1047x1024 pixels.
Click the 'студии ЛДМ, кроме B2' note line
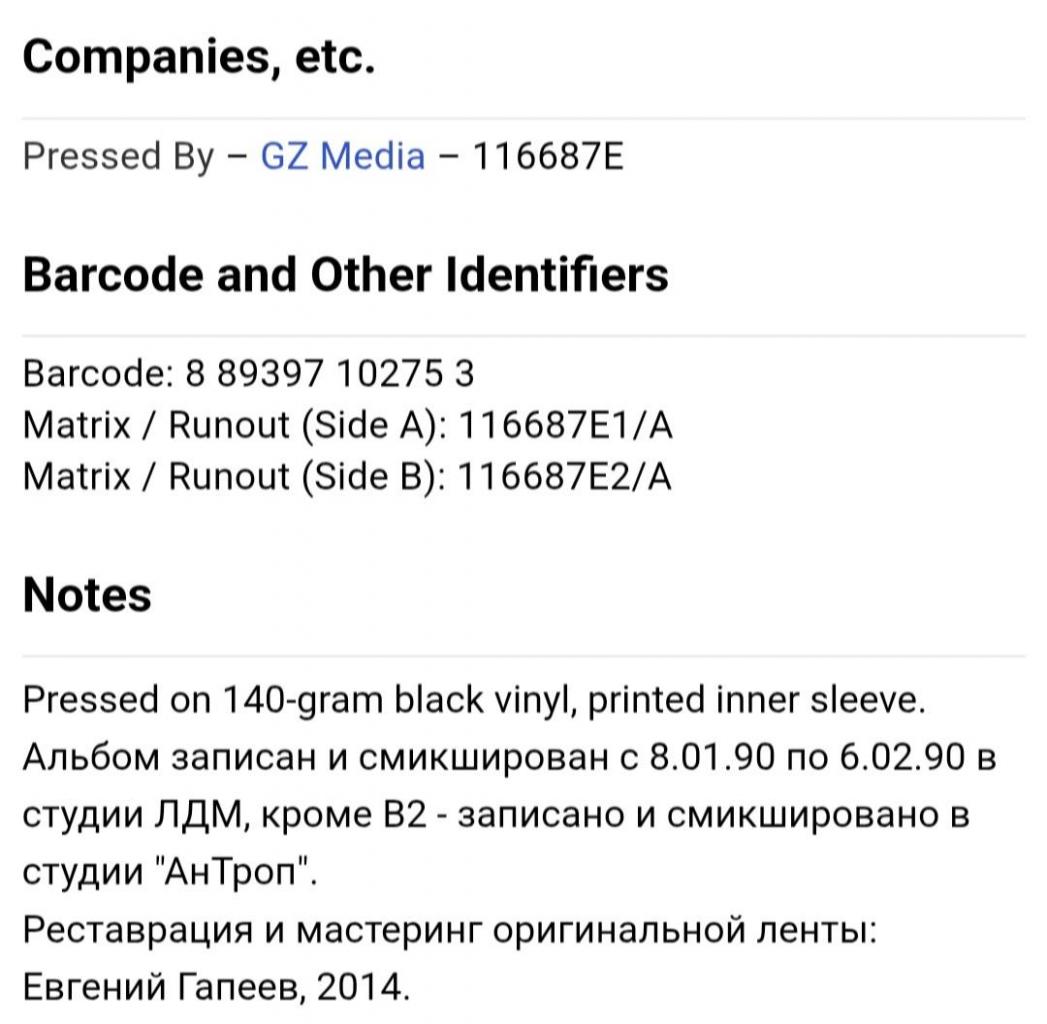(x=496, y=815)
